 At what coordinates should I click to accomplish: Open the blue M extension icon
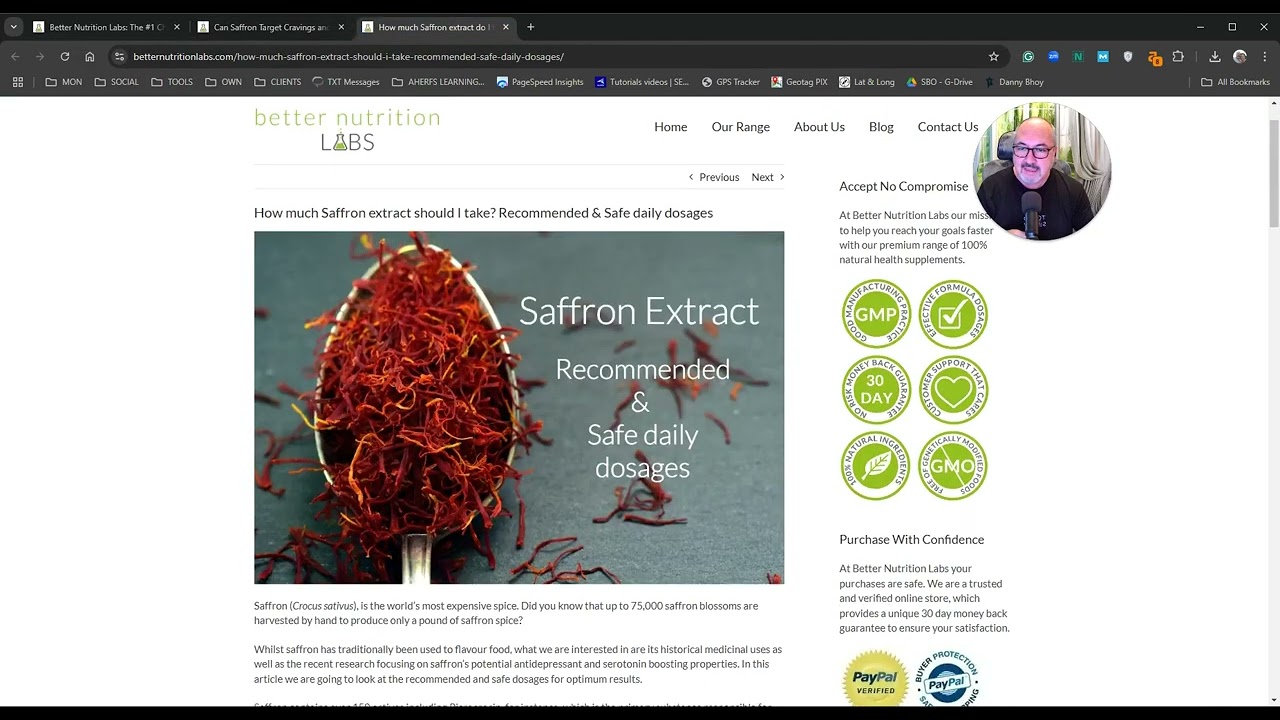(x=1103, y=57)
